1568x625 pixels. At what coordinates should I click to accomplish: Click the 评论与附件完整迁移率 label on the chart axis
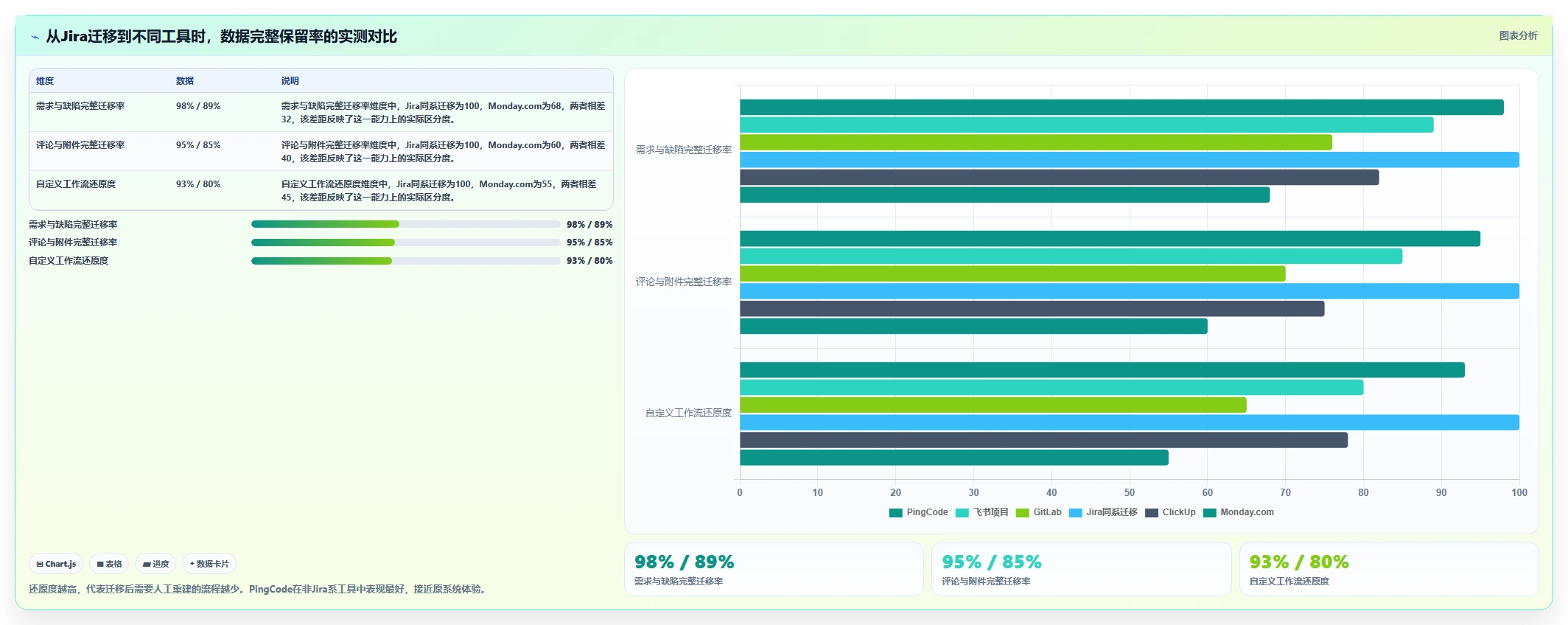684,282
